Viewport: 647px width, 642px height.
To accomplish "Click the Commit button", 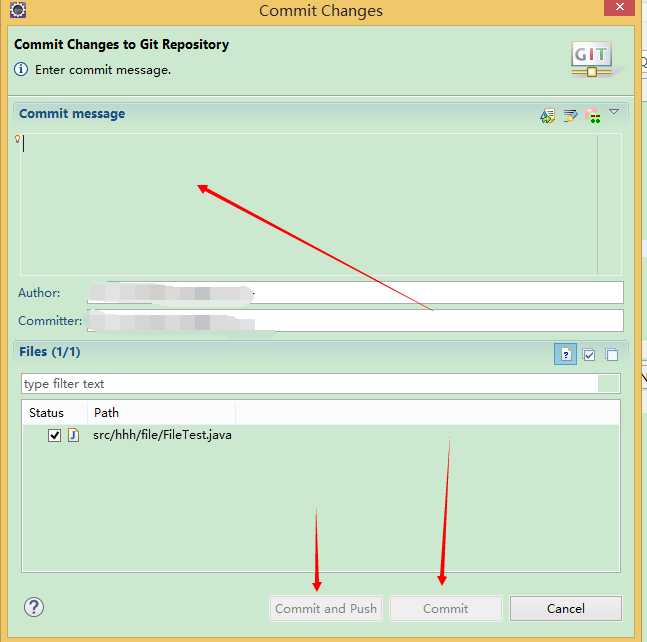I will tap(446, 609).
